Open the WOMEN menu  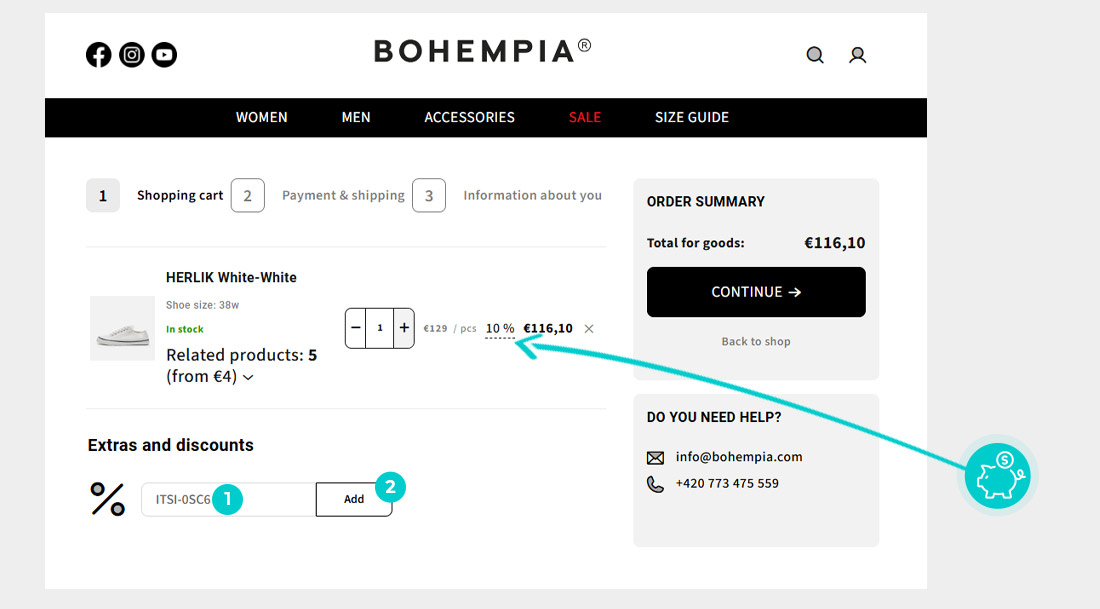pyautogui.click(x=261, y=117)
